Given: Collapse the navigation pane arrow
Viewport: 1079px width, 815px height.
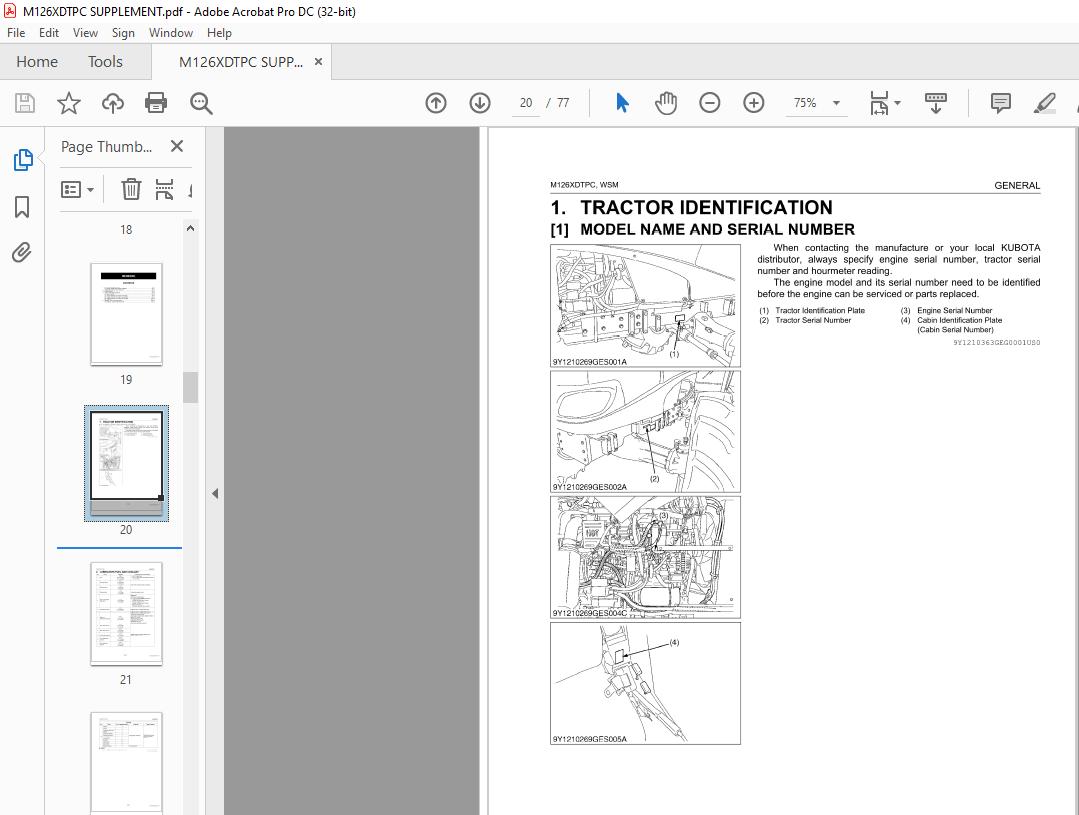Looking at the screenshot, I should click(215, 494).
